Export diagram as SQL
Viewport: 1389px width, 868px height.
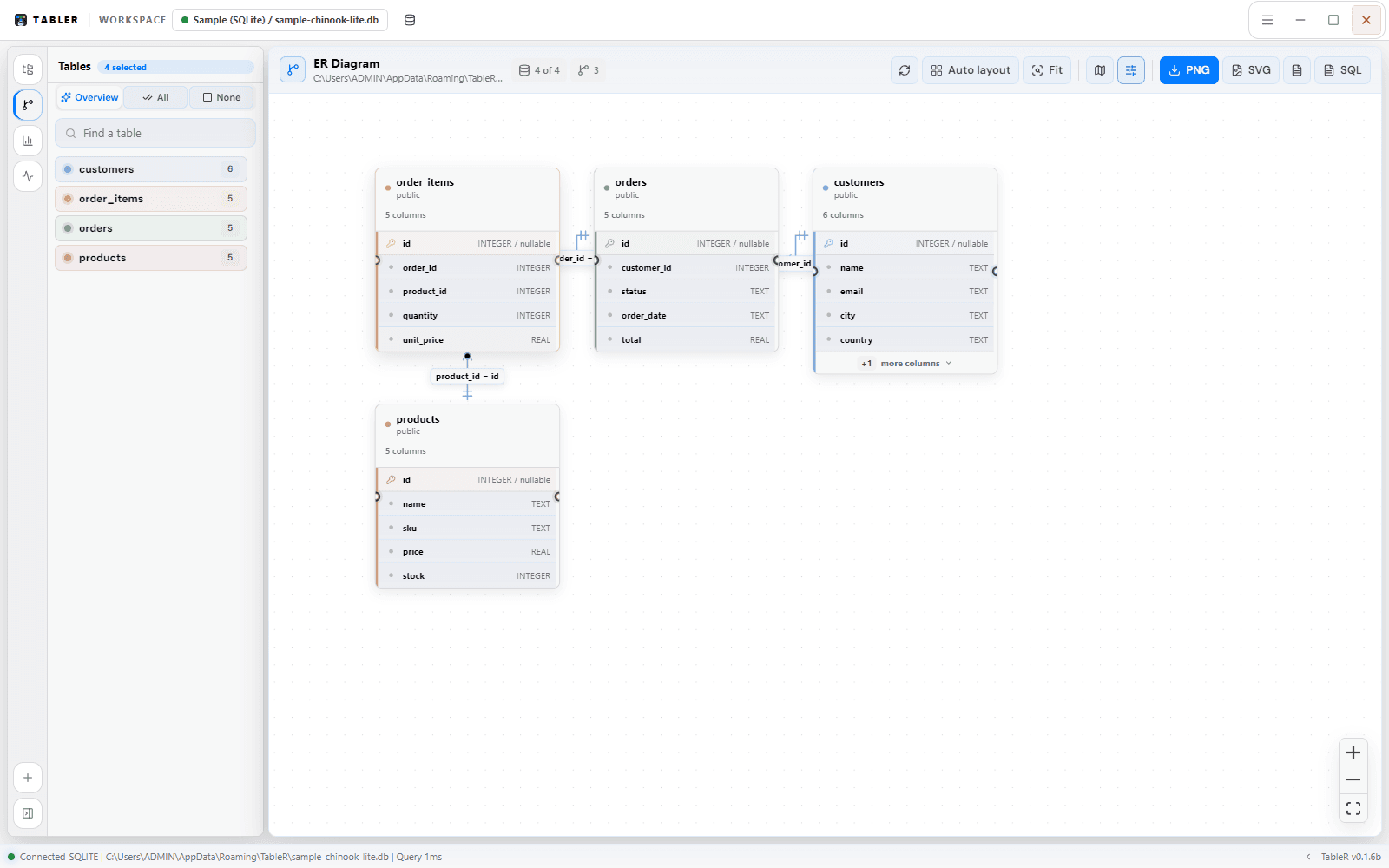[1343, 70]
